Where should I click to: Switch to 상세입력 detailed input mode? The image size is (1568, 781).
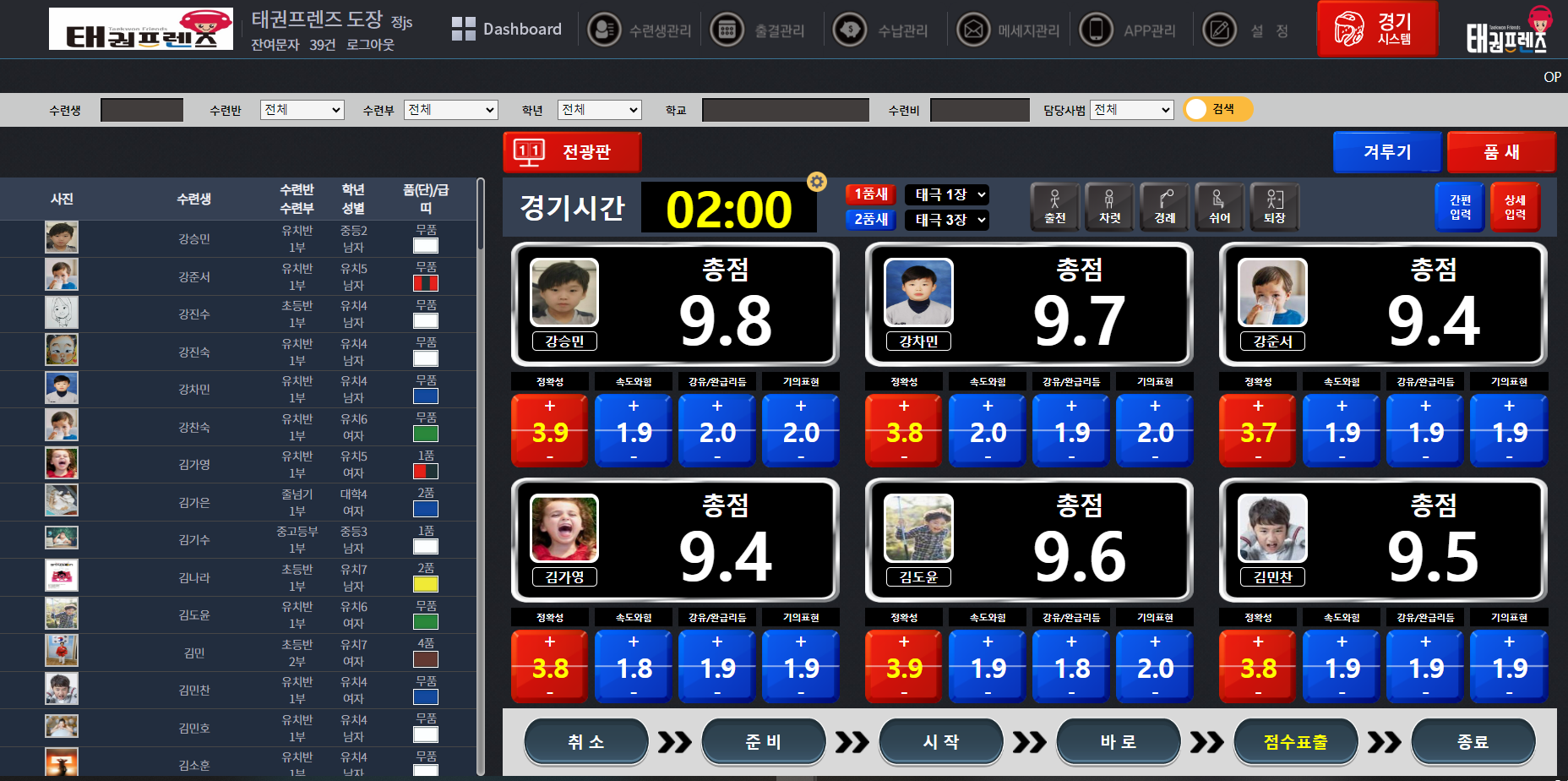click(x=1515, y=207)
